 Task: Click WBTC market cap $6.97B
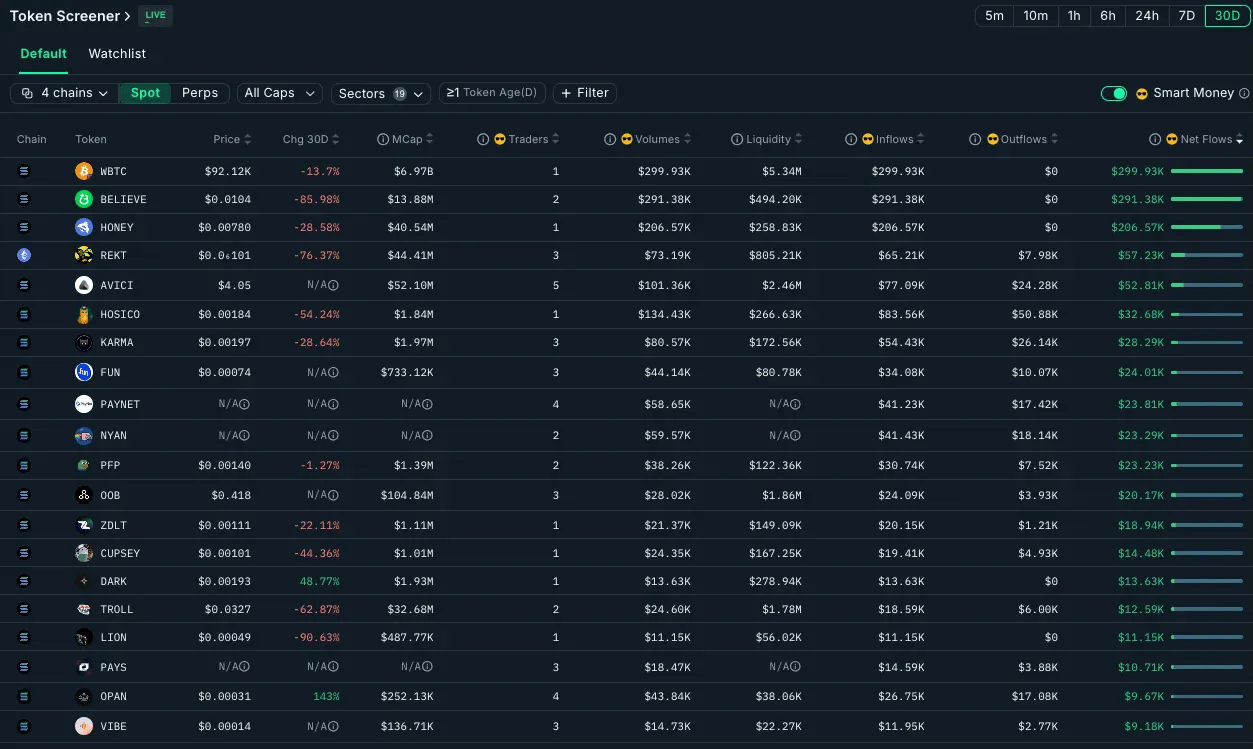412,171
